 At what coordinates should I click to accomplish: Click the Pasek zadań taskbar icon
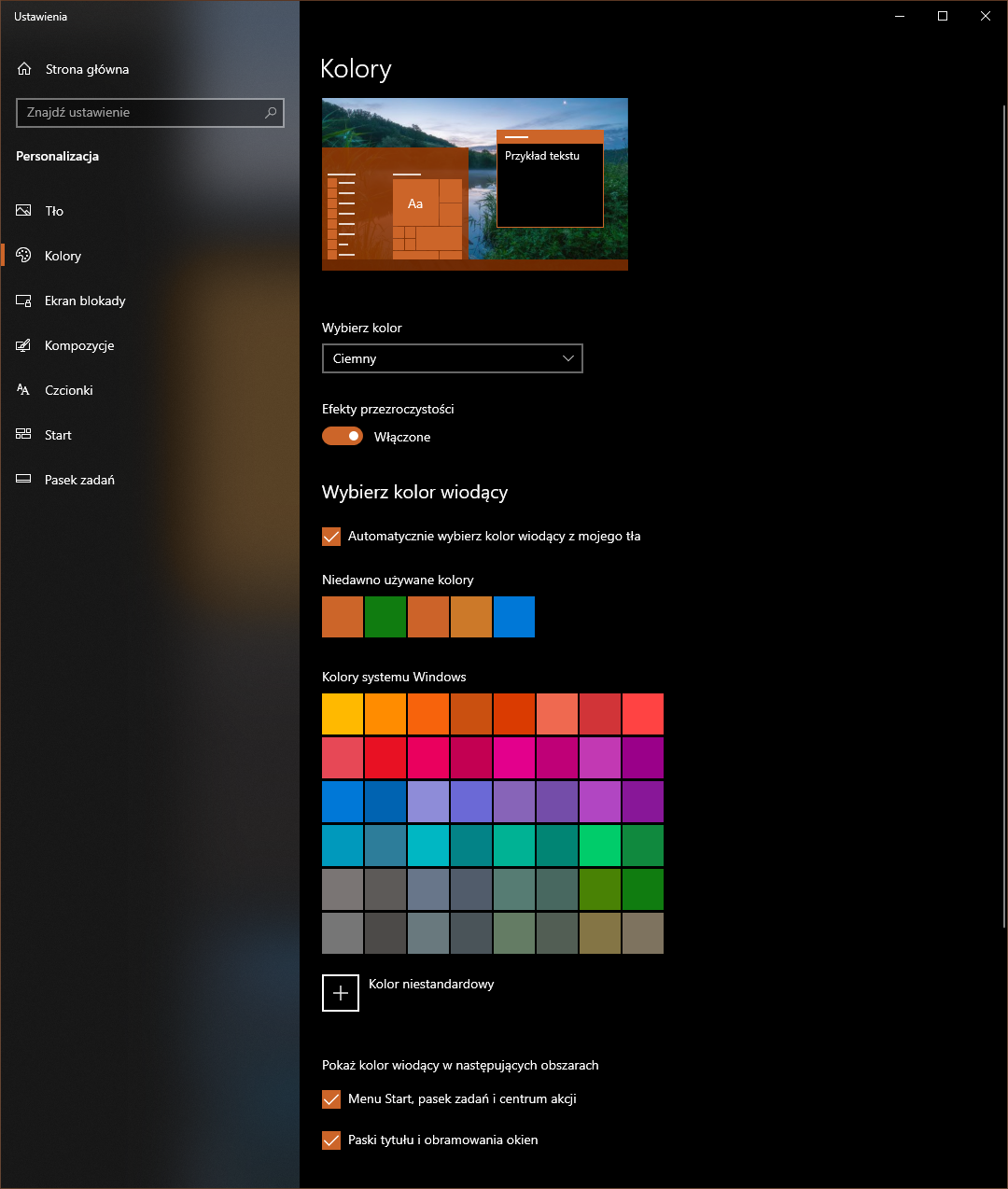(x=24, y=480)
